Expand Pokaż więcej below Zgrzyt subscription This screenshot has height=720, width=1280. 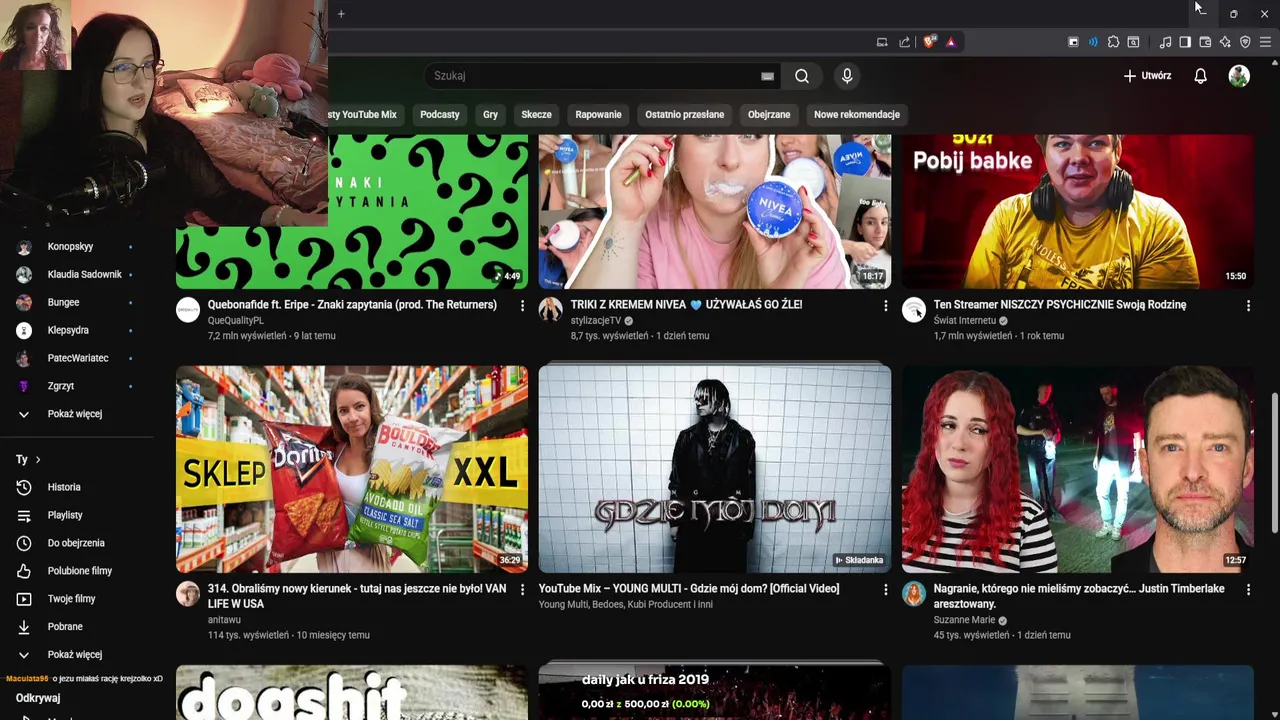pos(76,414)
